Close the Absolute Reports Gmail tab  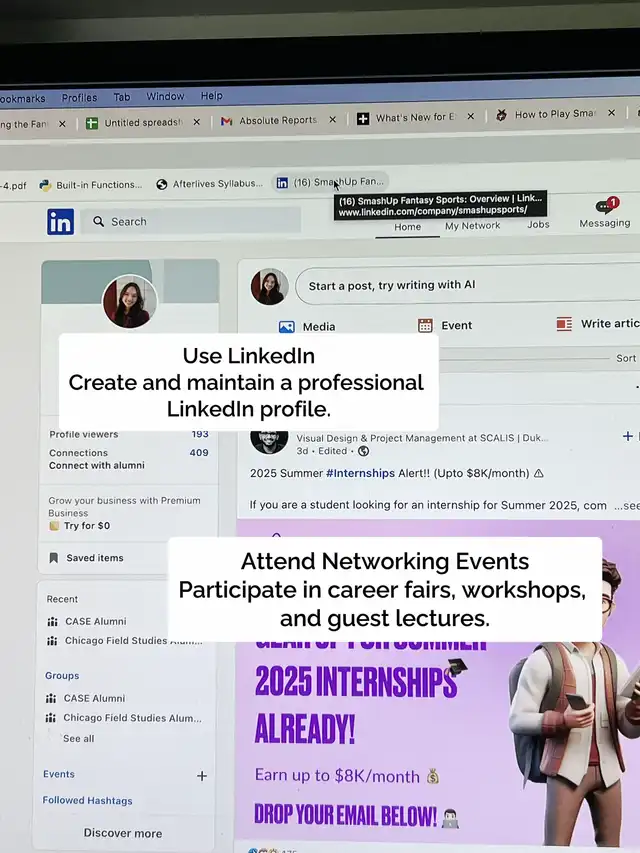pyautogui.click(x=333, y=120)
